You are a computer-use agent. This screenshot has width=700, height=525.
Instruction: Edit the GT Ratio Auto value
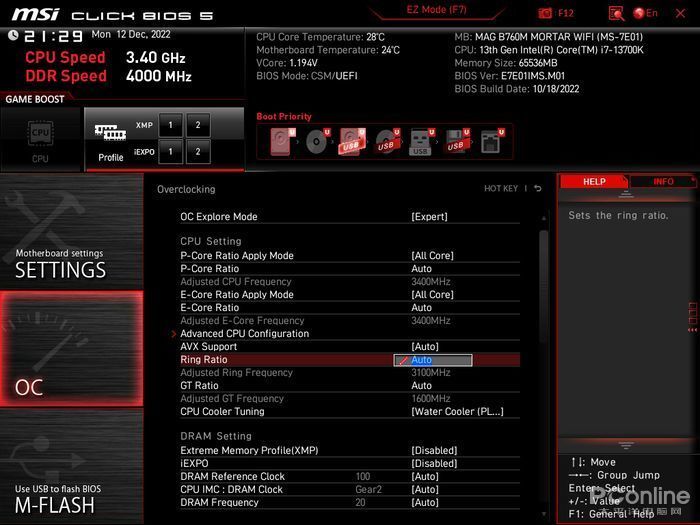pos(421,385)
